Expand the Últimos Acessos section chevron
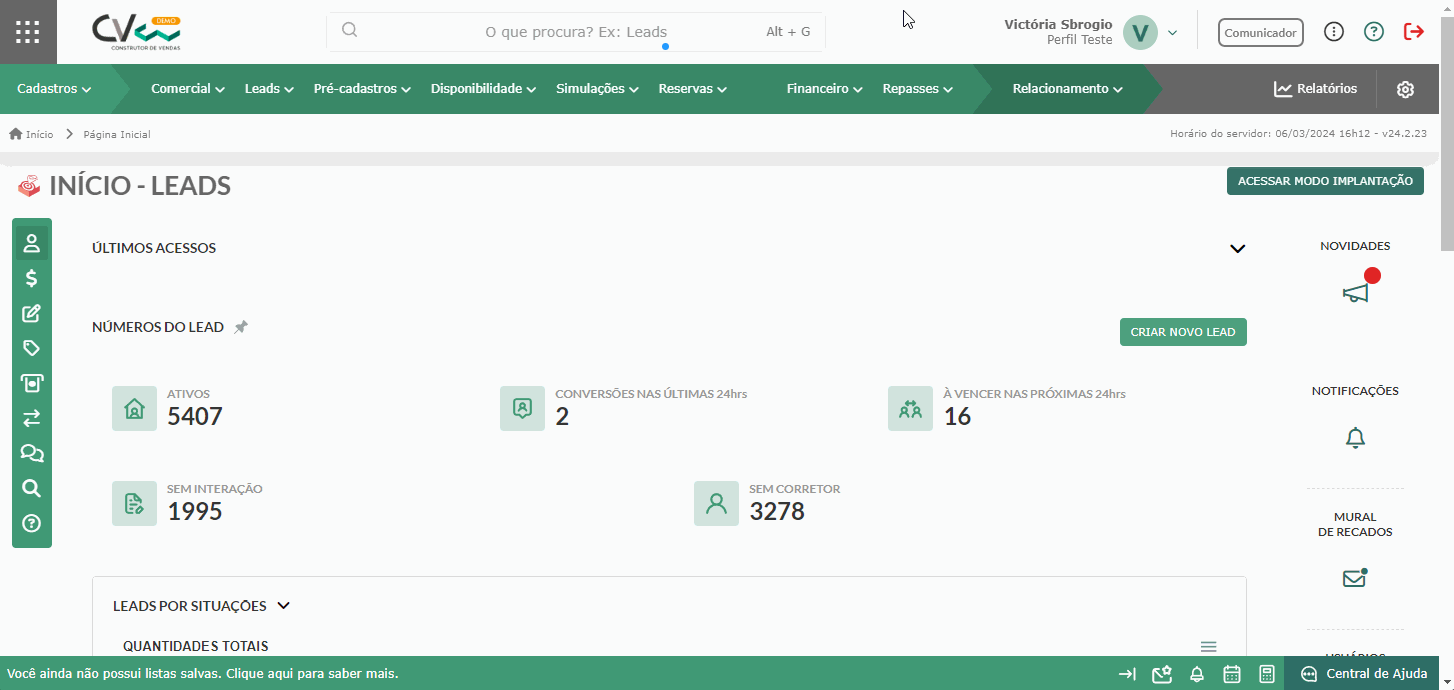The width and height of the screenshot is (1454, 690). tap(1238, 249)
